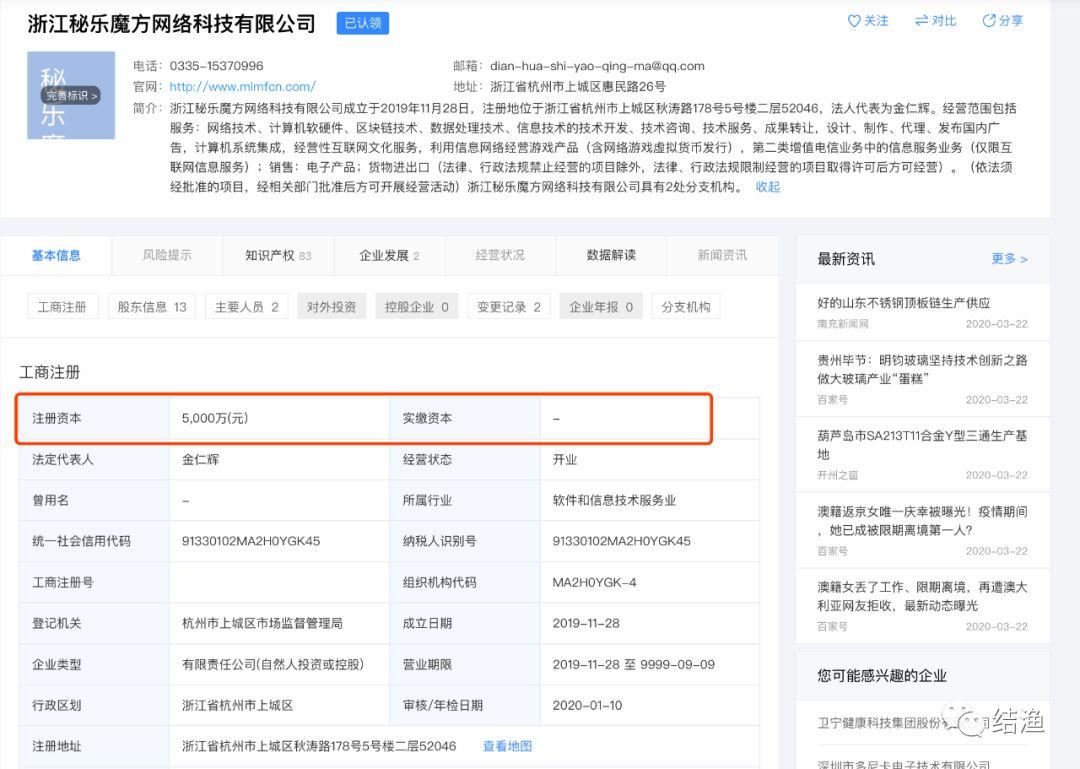Switch to the 知识产权 tab
Screen dimensions: 1080x769
point(277,255)
